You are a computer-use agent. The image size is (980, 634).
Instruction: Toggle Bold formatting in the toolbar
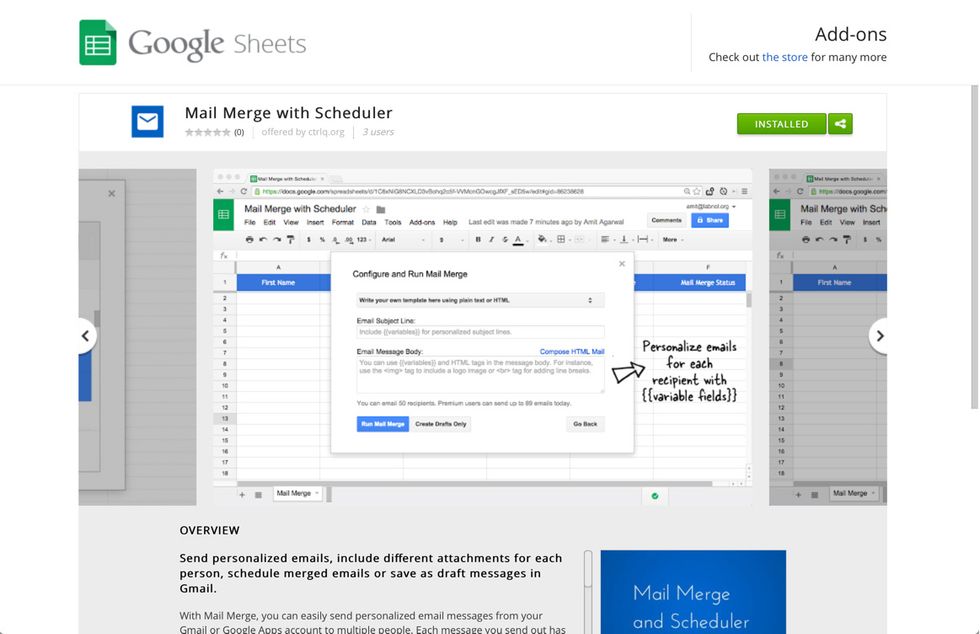point(477,240)
